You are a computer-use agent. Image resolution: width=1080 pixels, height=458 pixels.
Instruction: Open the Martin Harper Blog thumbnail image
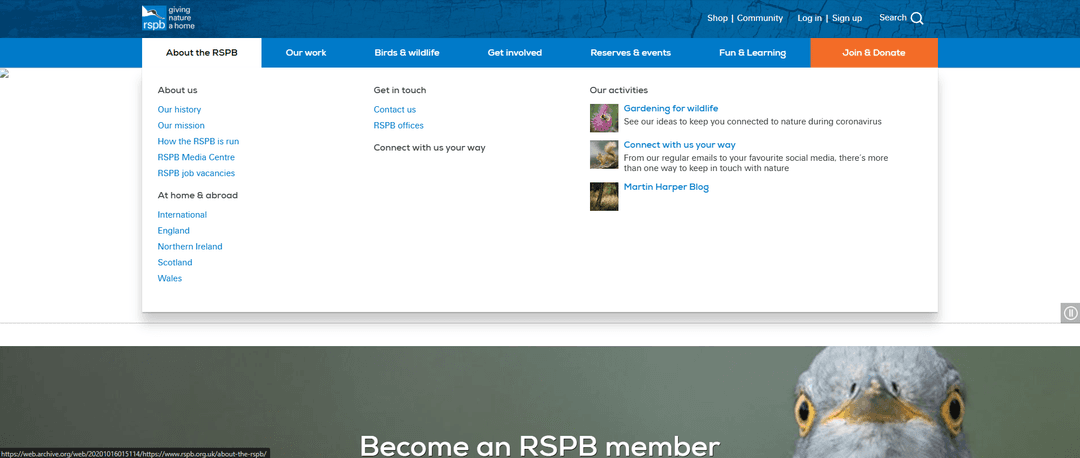pos(604,196)
